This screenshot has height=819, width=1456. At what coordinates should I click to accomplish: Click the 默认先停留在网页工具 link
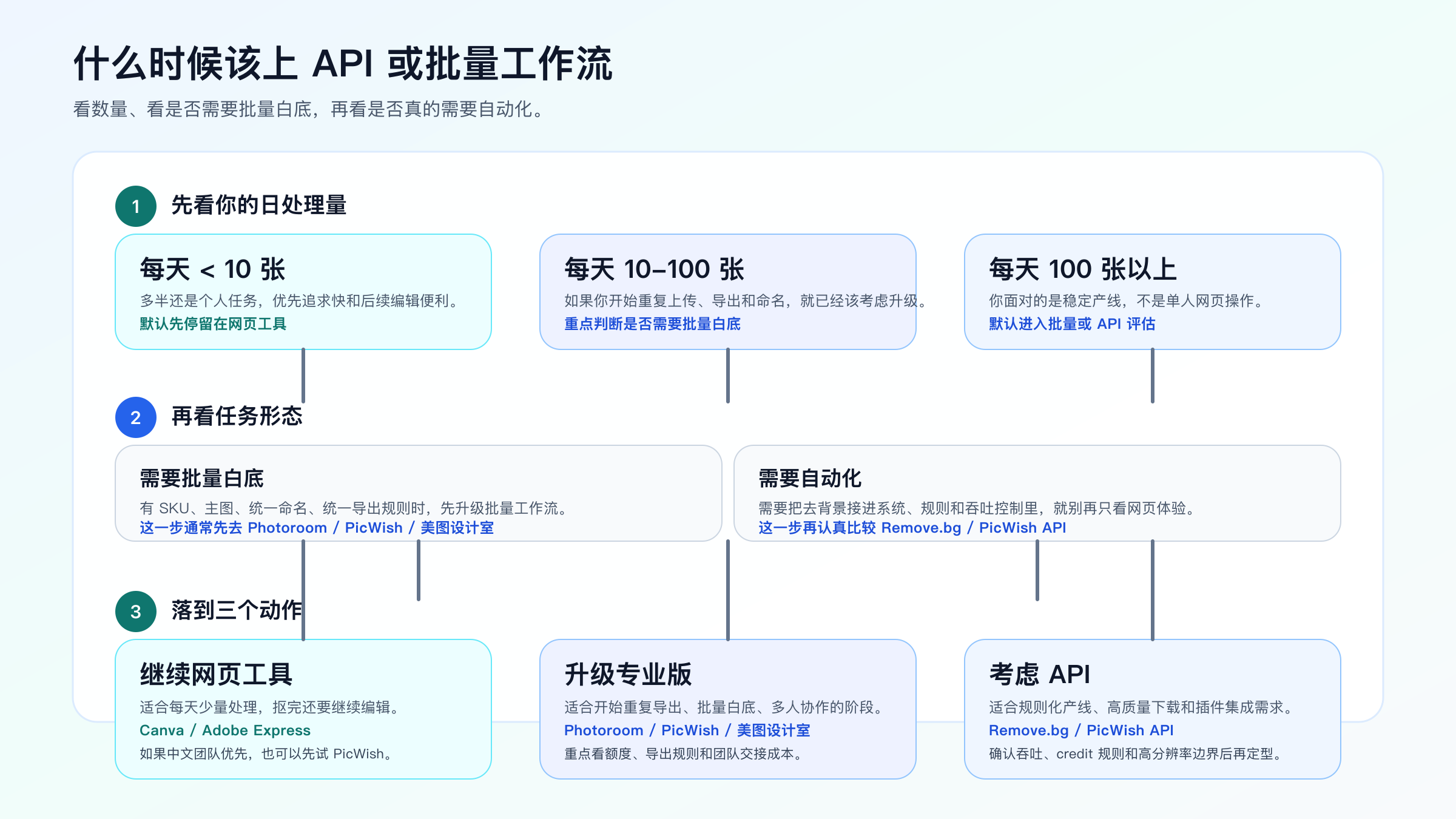(x=213, y=324)
